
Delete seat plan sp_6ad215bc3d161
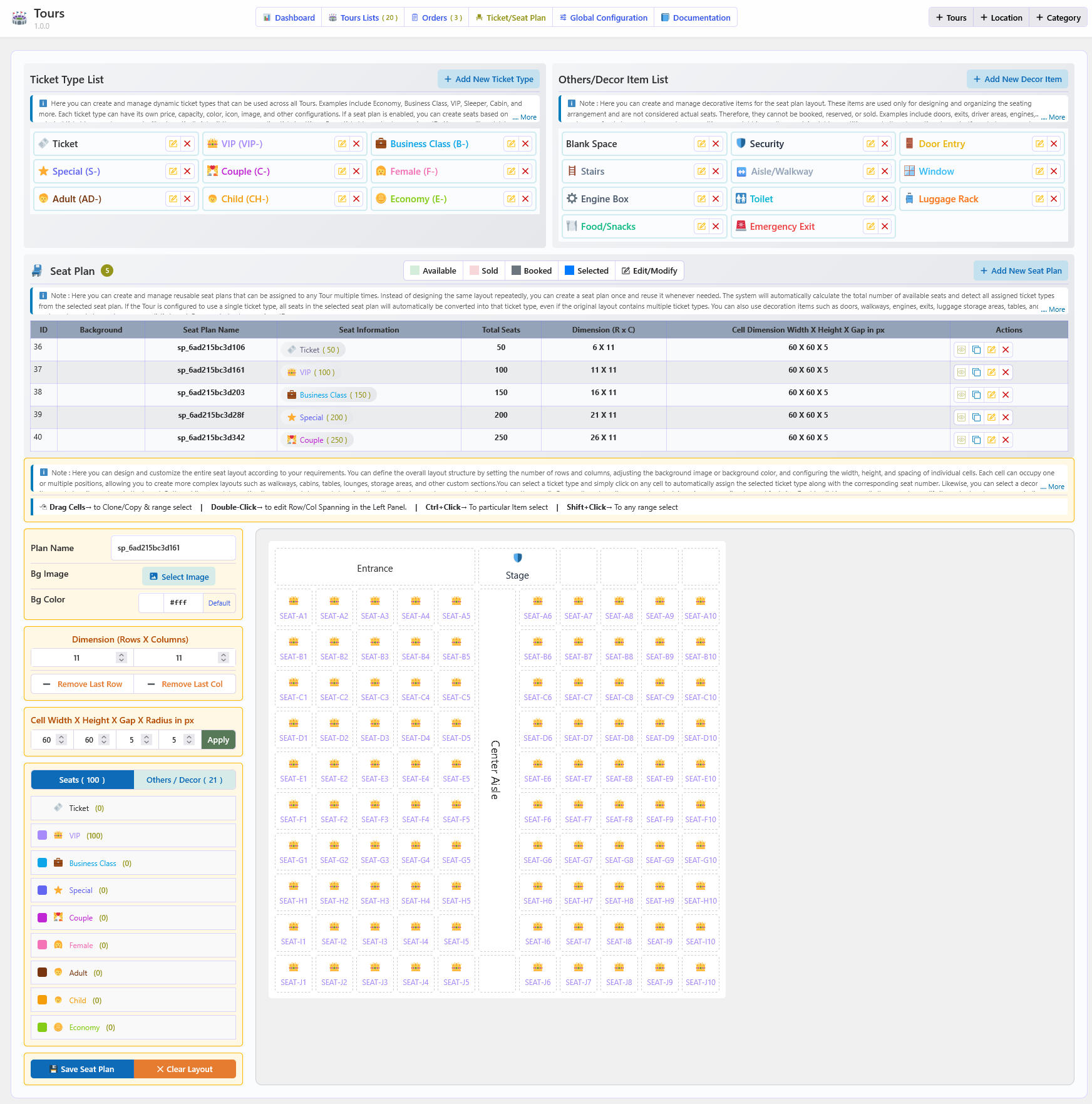(x=1006, y=373)
